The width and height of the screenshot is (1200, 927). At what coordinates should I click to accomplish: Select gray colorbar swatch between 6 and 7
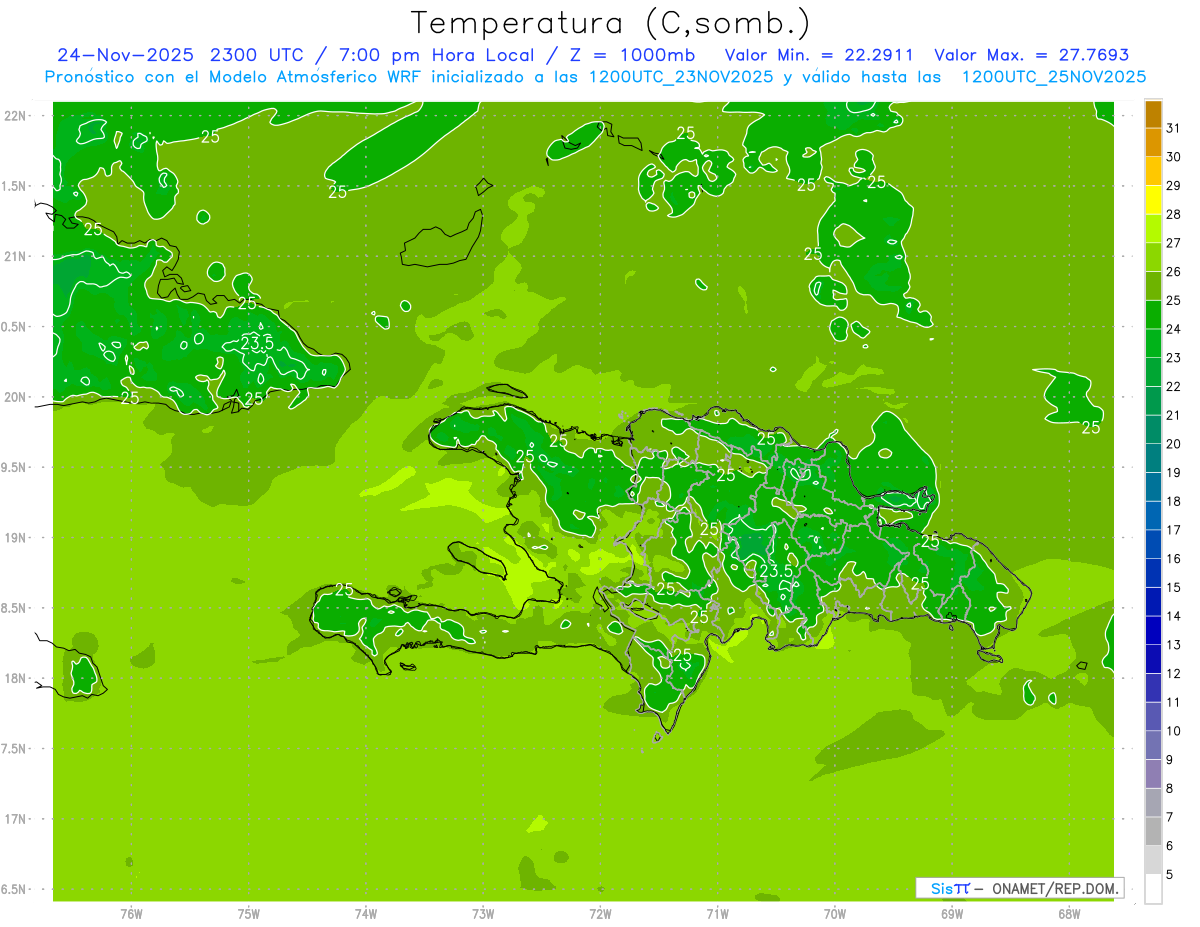point(1153,832)
